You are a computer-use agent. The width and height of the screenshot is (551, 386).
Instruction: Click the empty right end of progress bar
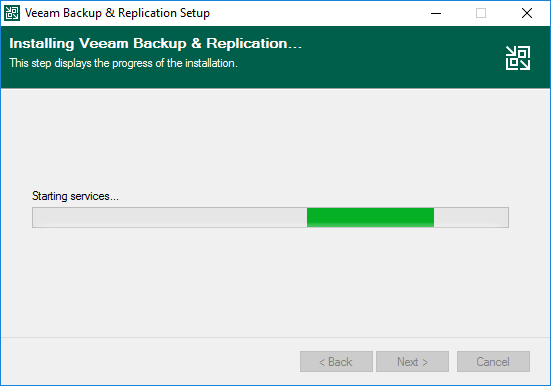(471, 217)
